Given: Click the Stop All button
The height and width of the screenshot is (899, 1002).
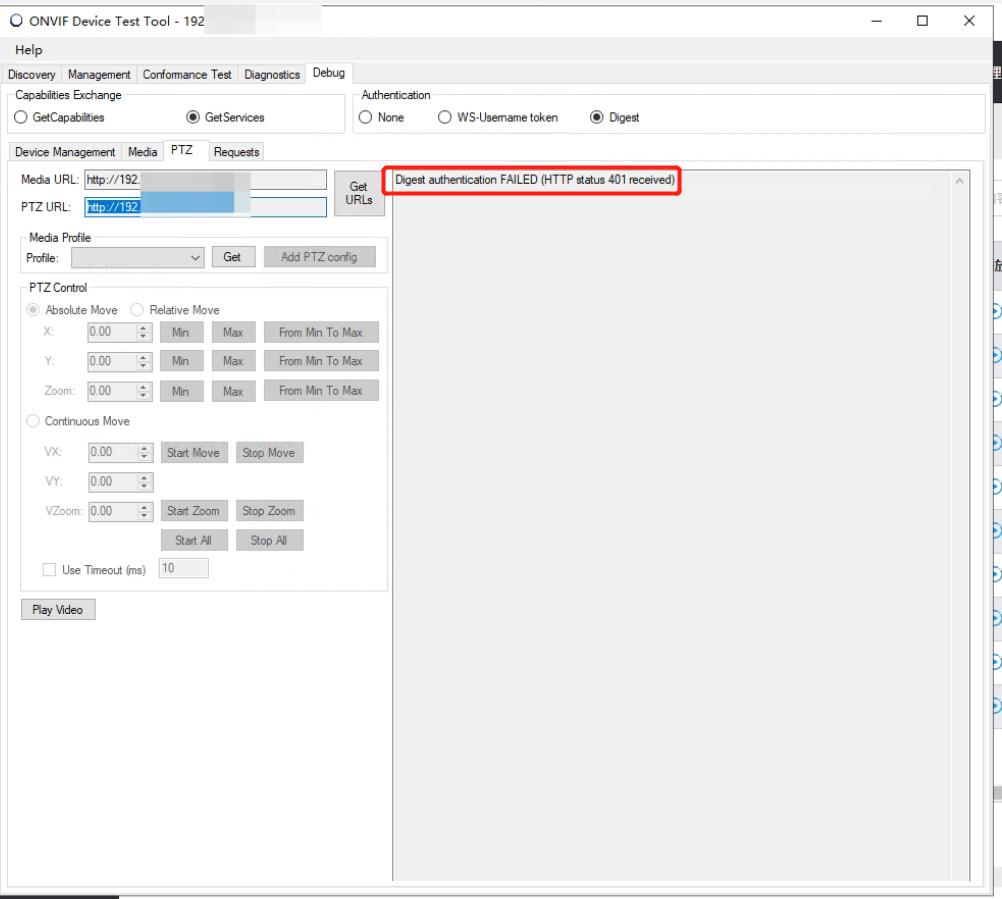Looking at the screenshot, I should [x=269, y=540].
